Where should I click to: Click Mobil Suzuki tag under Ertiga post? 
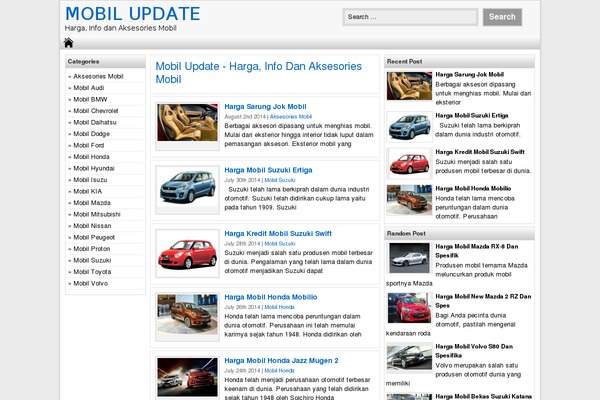pyautogui.click(x=280, y=180)
